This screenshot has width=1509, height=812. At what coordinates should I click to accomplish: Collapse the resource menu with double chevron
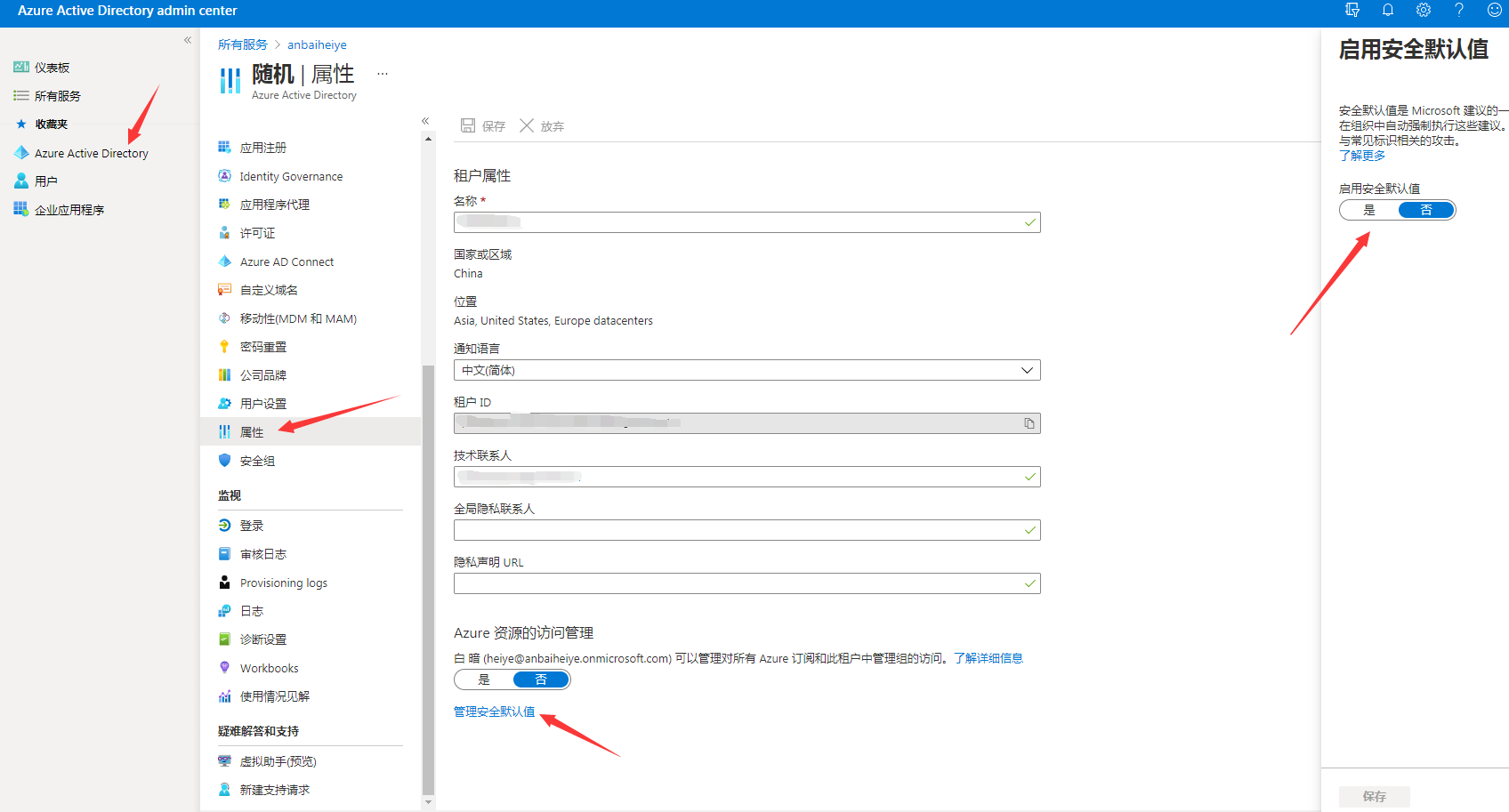(x=425, y=121)
